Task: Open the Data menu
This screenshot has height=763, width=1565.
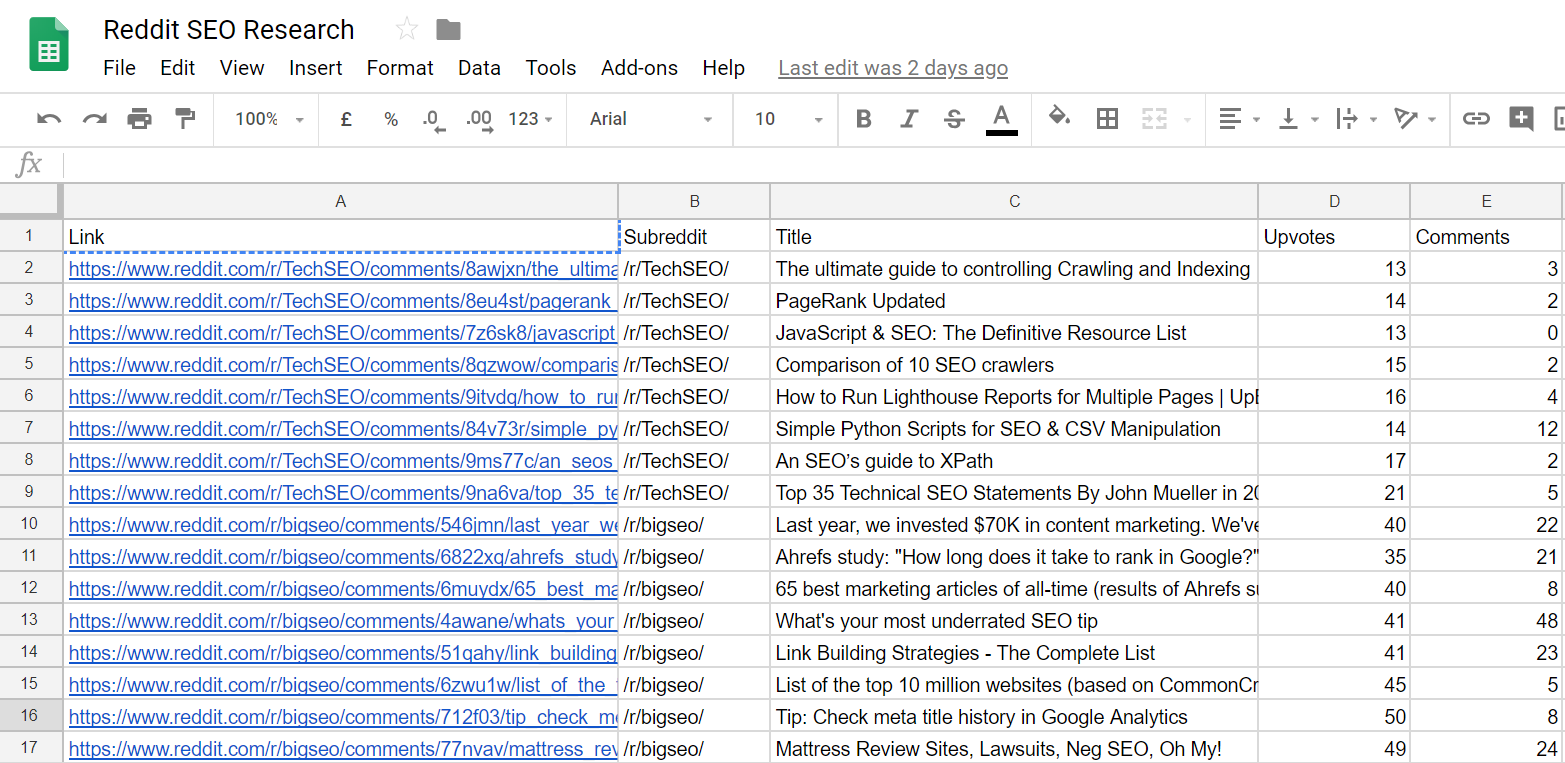Action: point(479,68)
